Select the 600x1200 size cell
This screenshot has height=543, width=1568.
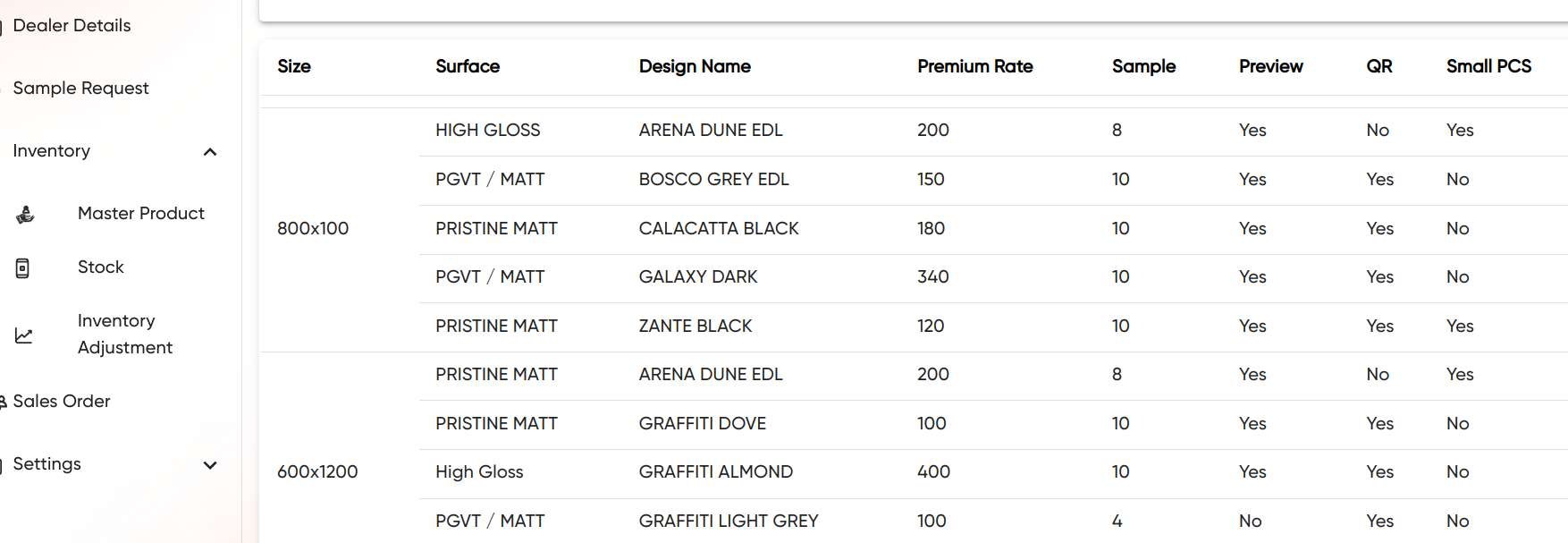click(x=317, y=472)
